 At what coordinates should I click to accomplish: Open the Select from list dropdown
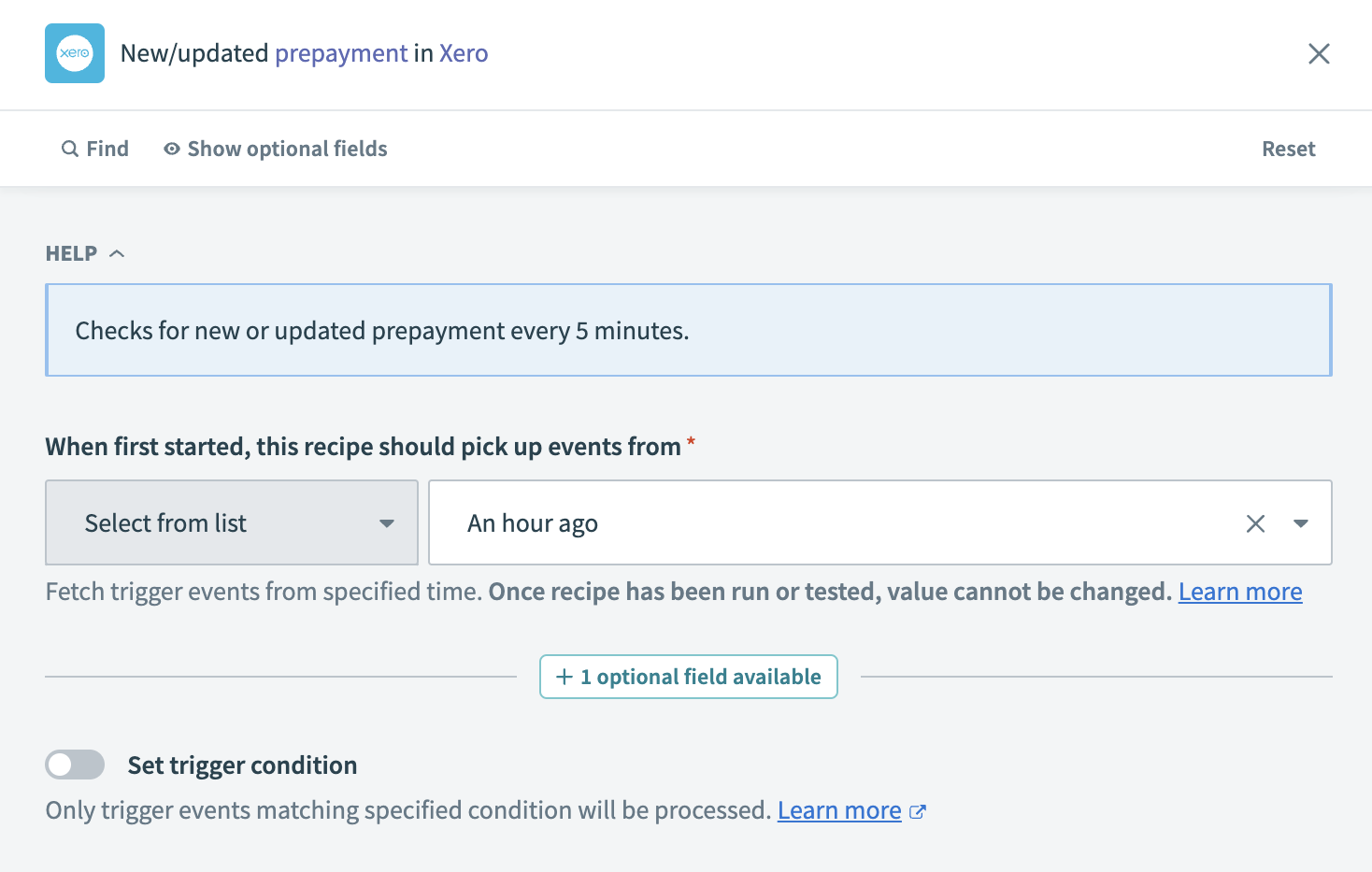click(x=231, y=522)
